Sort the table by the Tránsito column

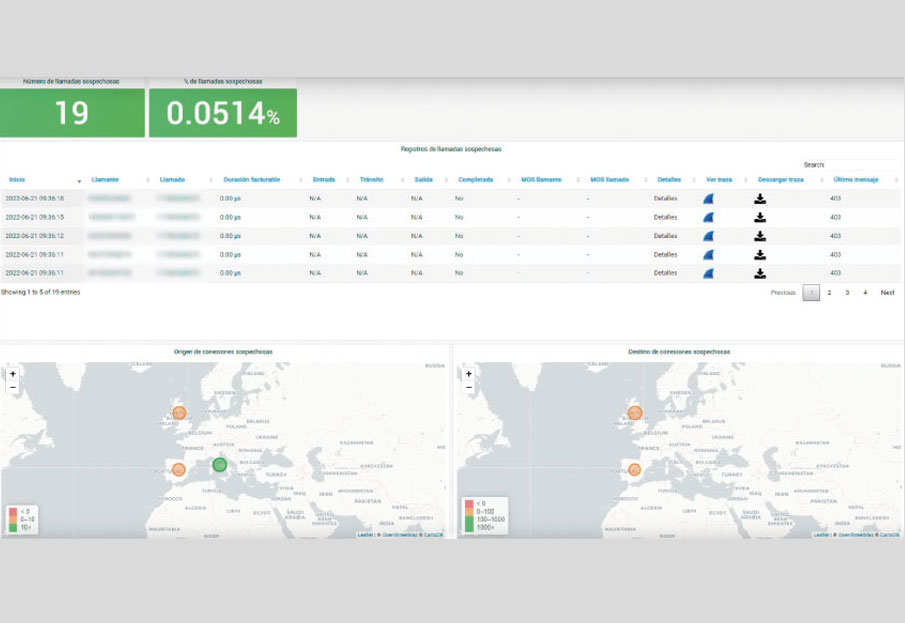371,180
